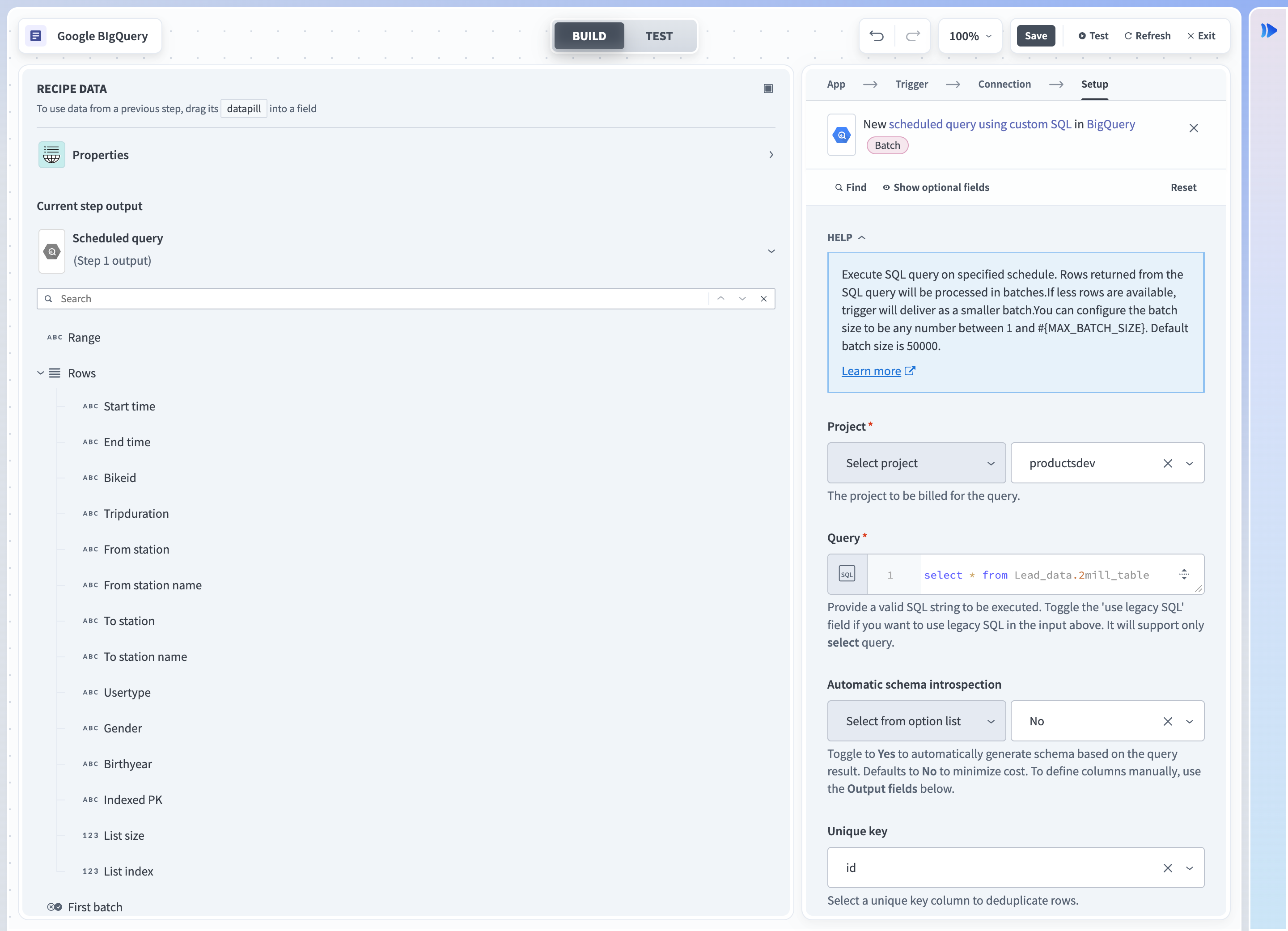Save the recipe
Image resolution: width=1288 pixels, height=931 pixels.
1035,36
